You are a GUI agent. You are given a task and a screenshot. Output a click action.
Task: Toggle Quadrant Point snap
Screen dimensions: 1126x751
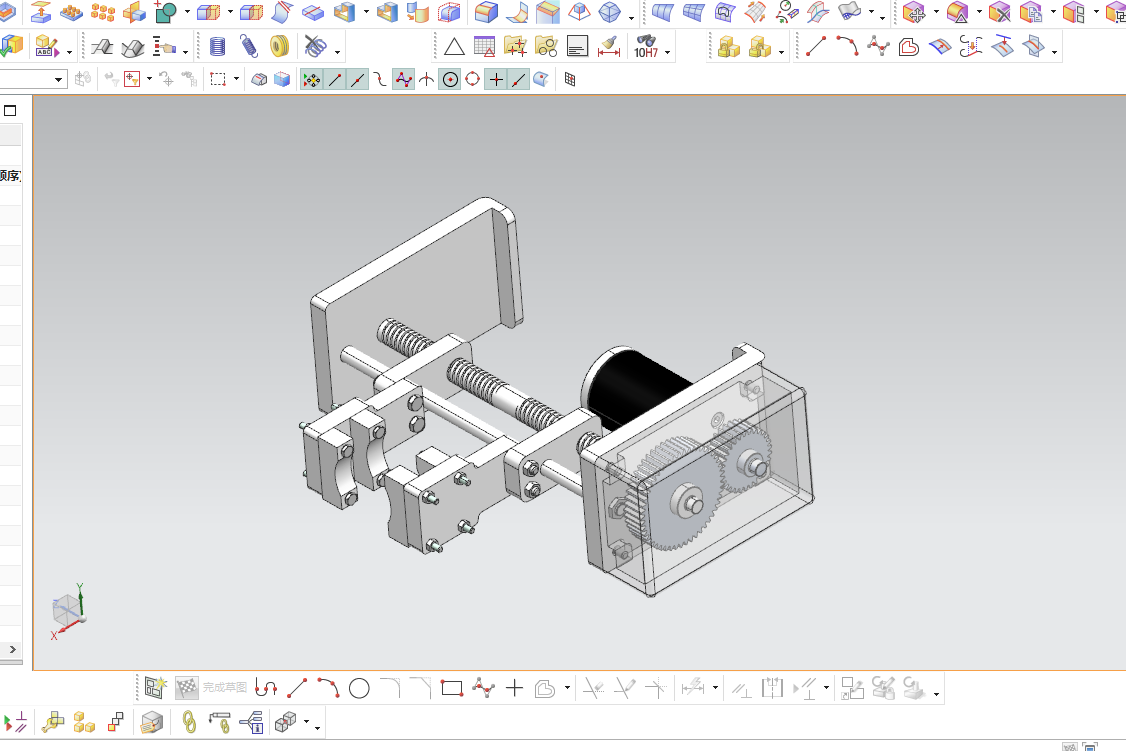pyautogui.click(x=473, y=80)
